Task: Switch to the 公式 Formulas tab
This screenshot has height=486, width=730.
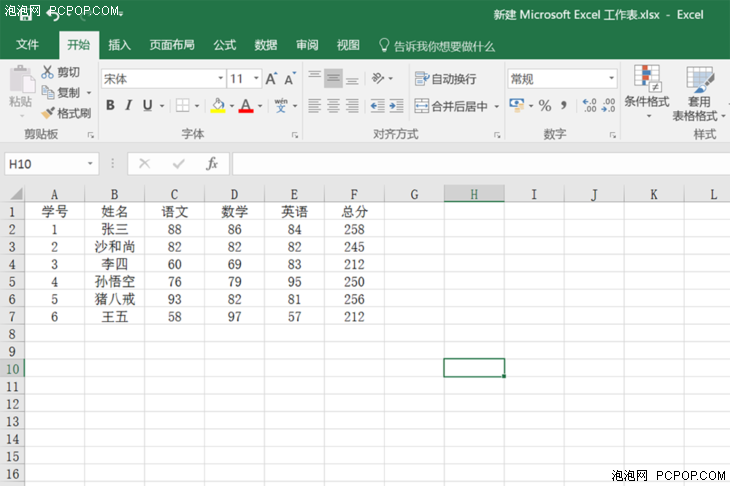Action: click(x=225, y=45)
